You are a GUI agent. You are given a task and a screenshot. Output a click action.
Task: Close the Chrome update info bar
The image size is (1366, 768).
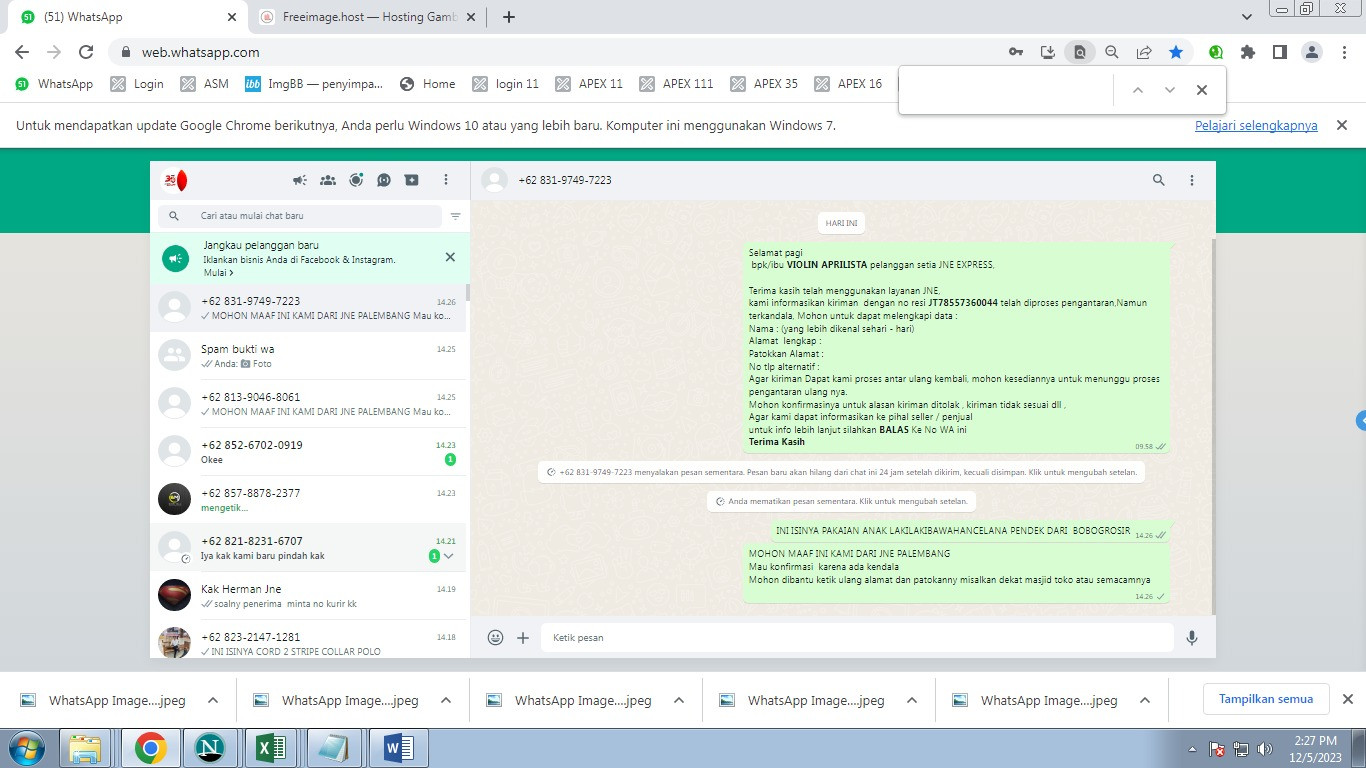tap(1343, 125)
